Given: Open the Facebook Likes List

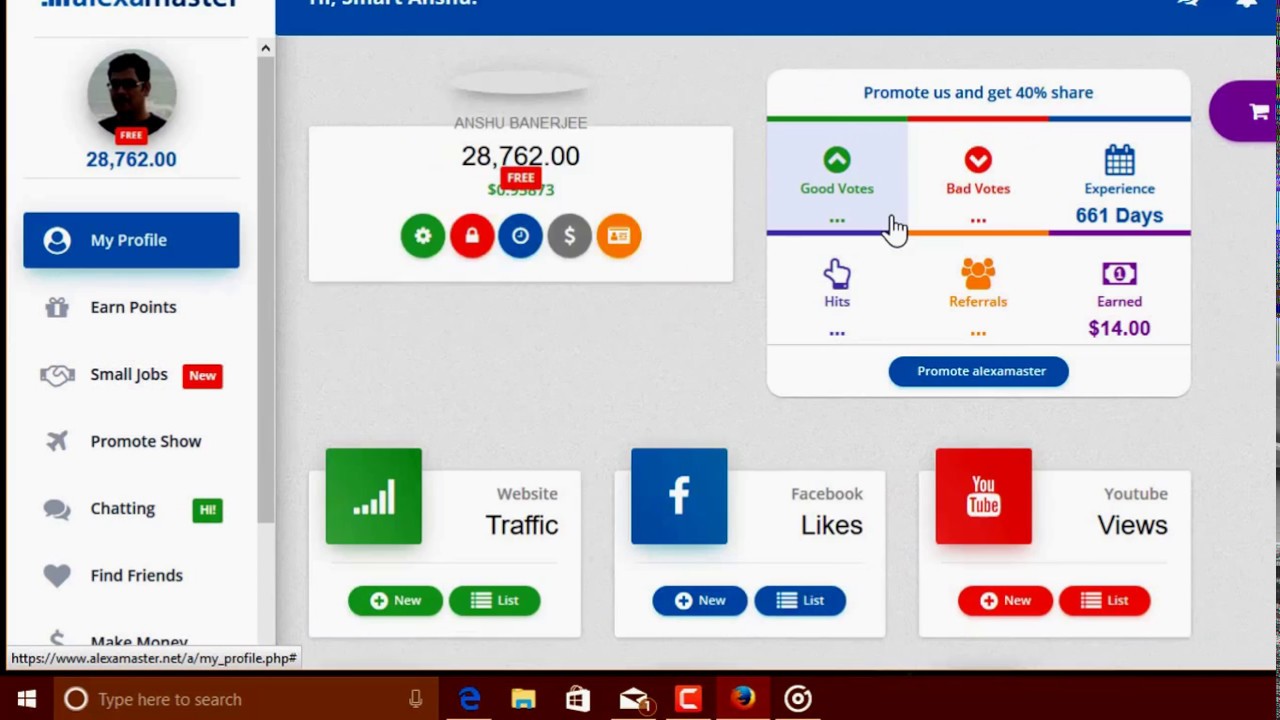Looking at the screenshot, I should coord(799,601).
